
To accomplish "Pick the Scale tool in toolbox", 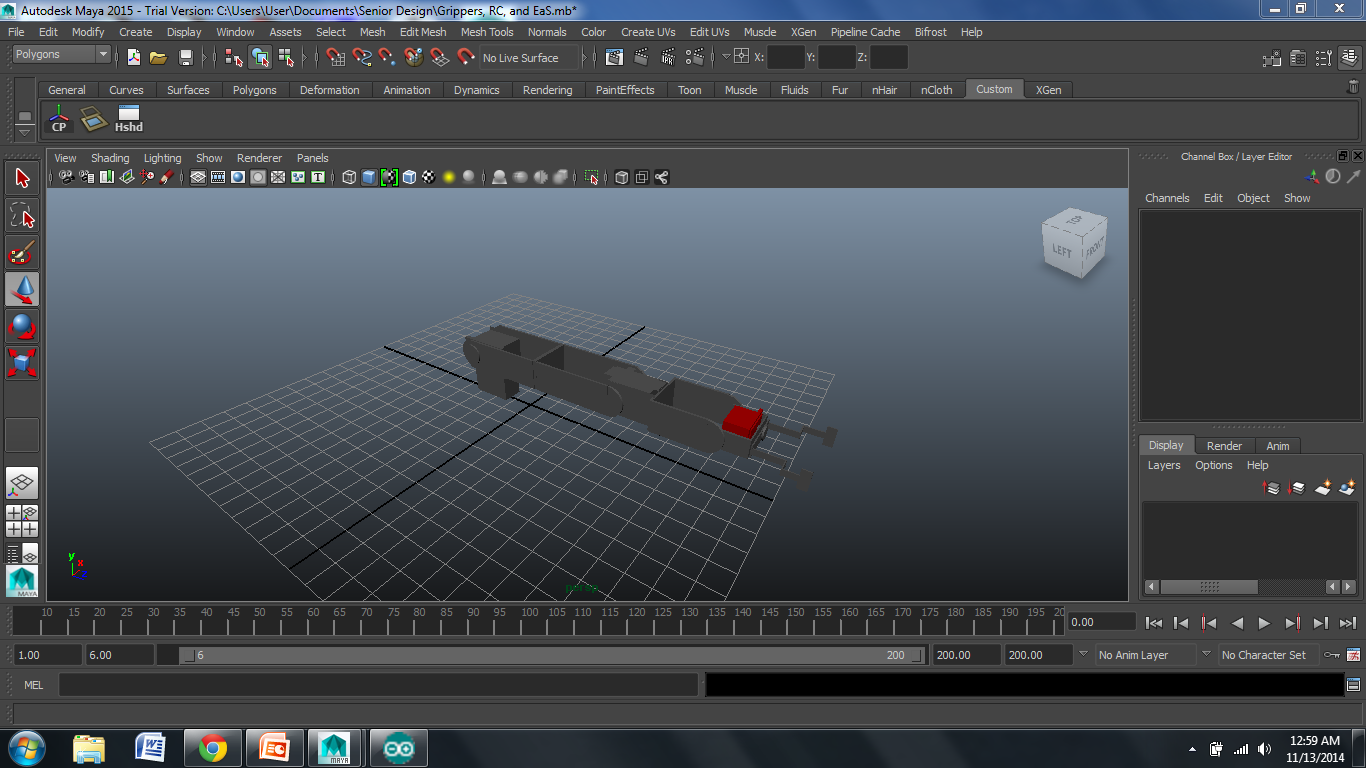I will 22,361.
